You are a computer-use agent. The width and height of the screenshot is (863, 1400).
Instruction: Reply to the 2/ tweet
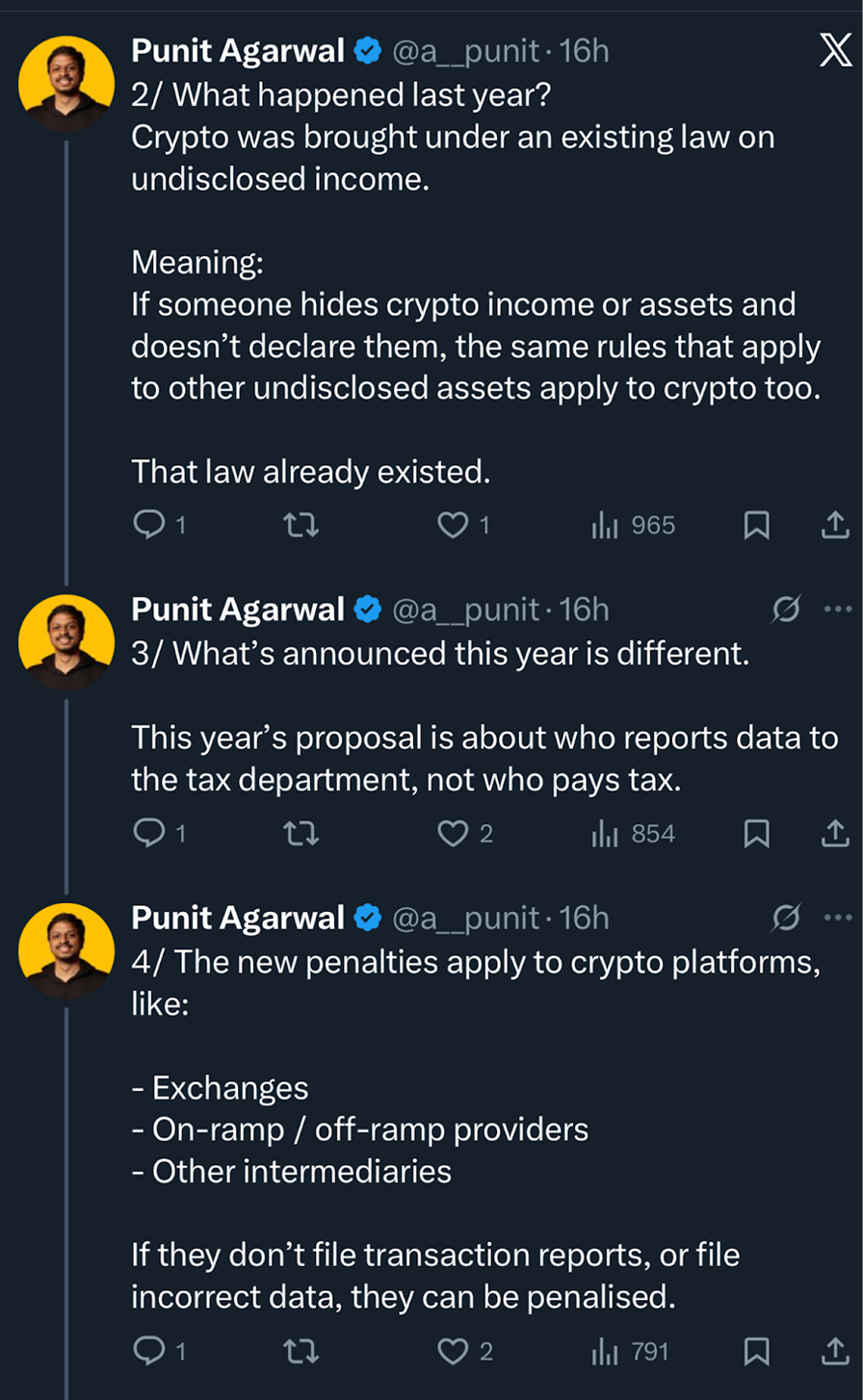coord(149,525)
